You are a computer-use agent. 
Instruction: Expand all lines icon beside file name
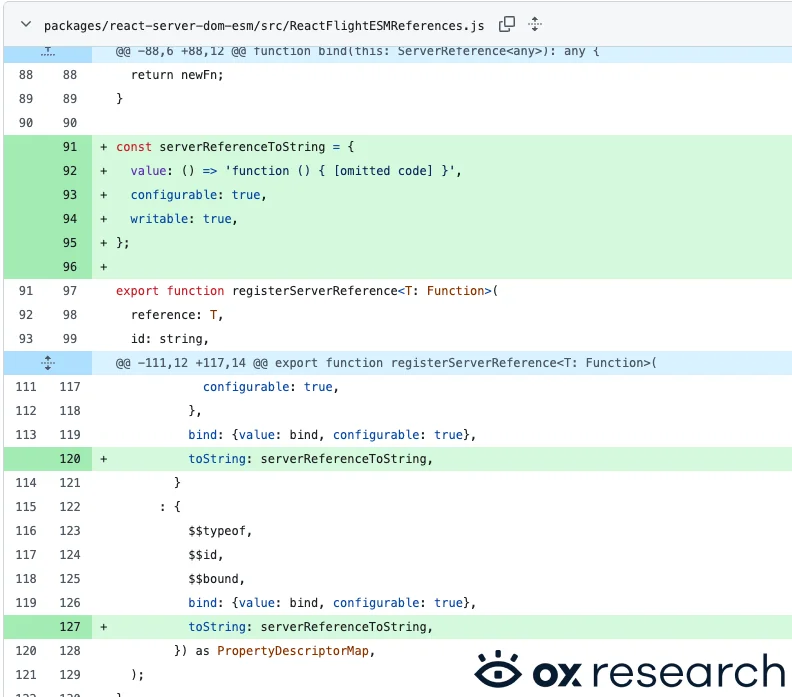535,24
